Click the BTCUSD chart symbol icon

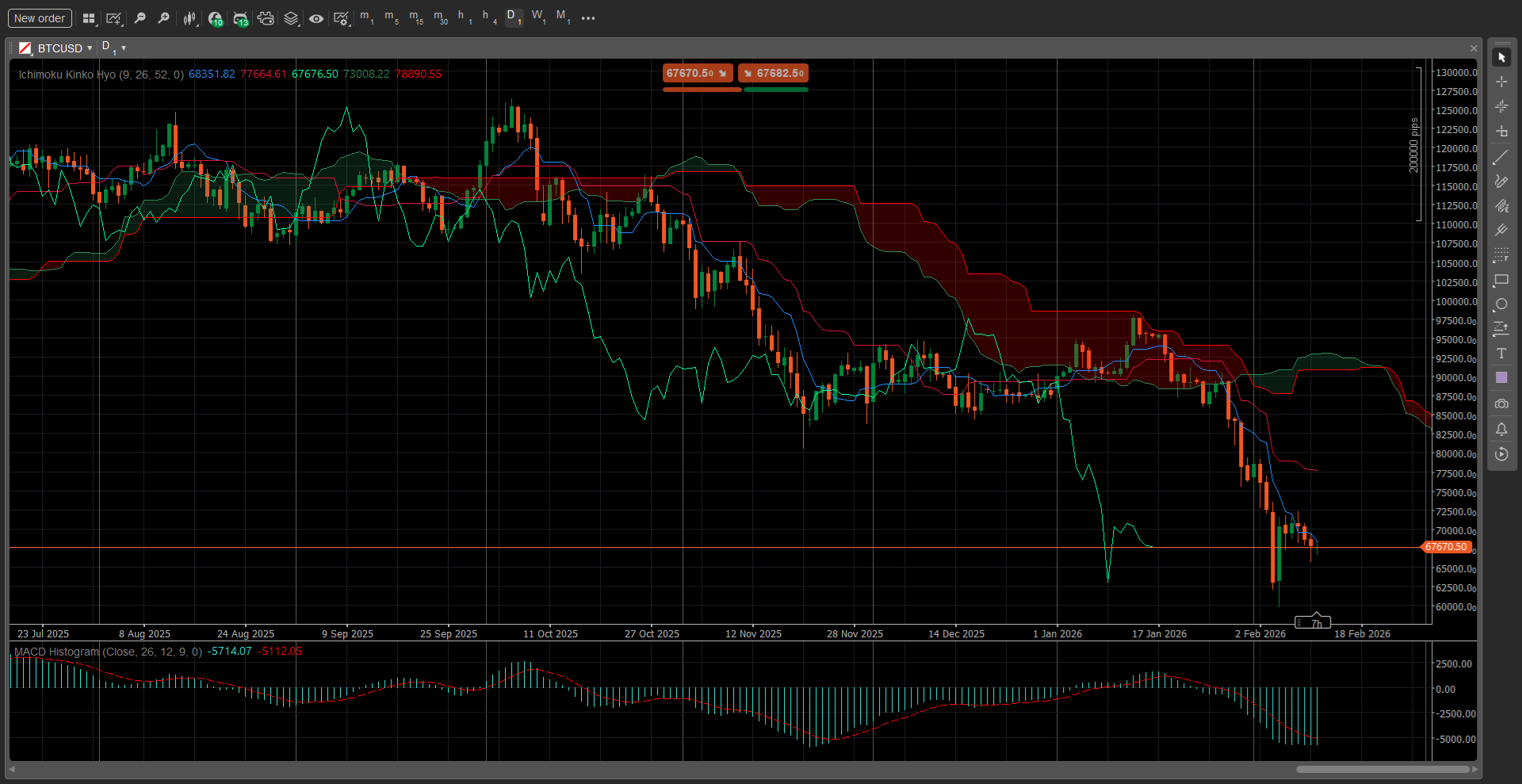coord(25,48)
